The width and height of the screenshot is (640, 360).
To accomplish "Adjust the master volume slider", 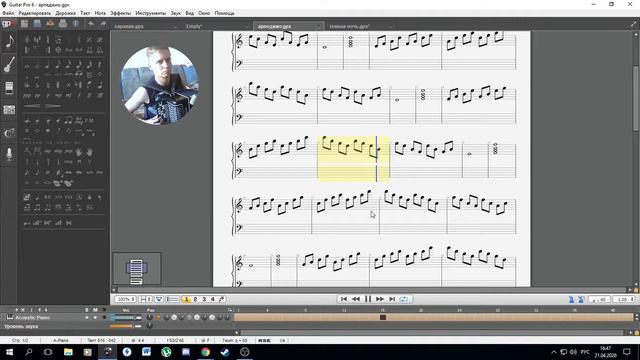I will point(126,326).
